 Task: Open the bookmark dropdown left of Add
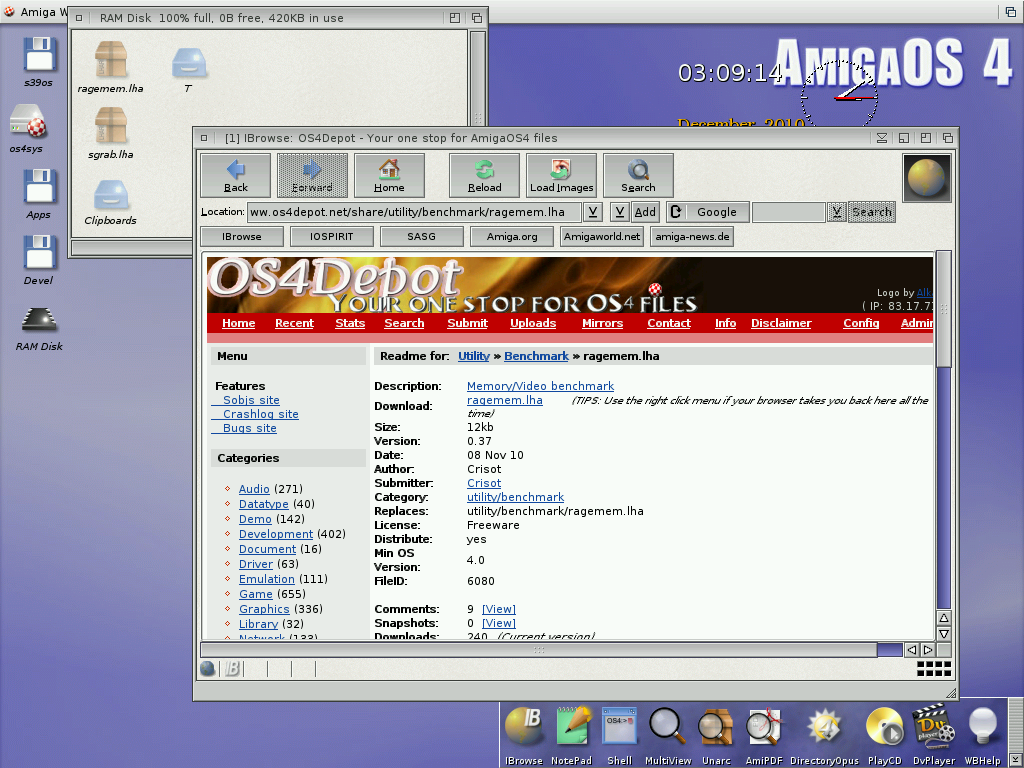coord(620,212)
